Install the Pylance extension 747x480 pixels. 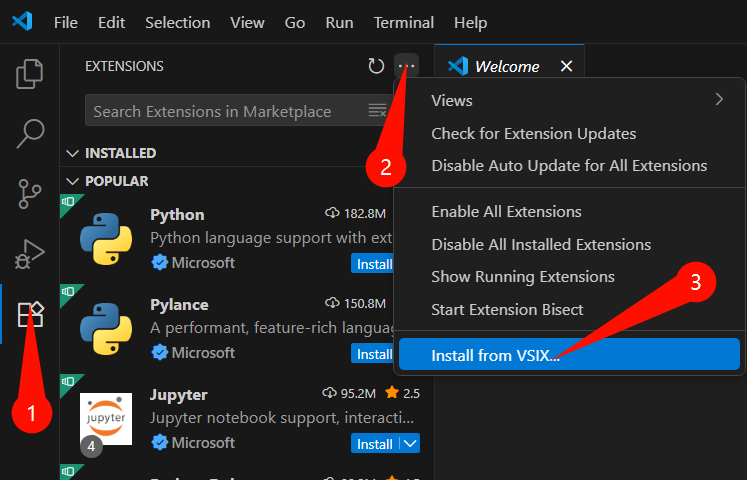(x=374, y=354)
